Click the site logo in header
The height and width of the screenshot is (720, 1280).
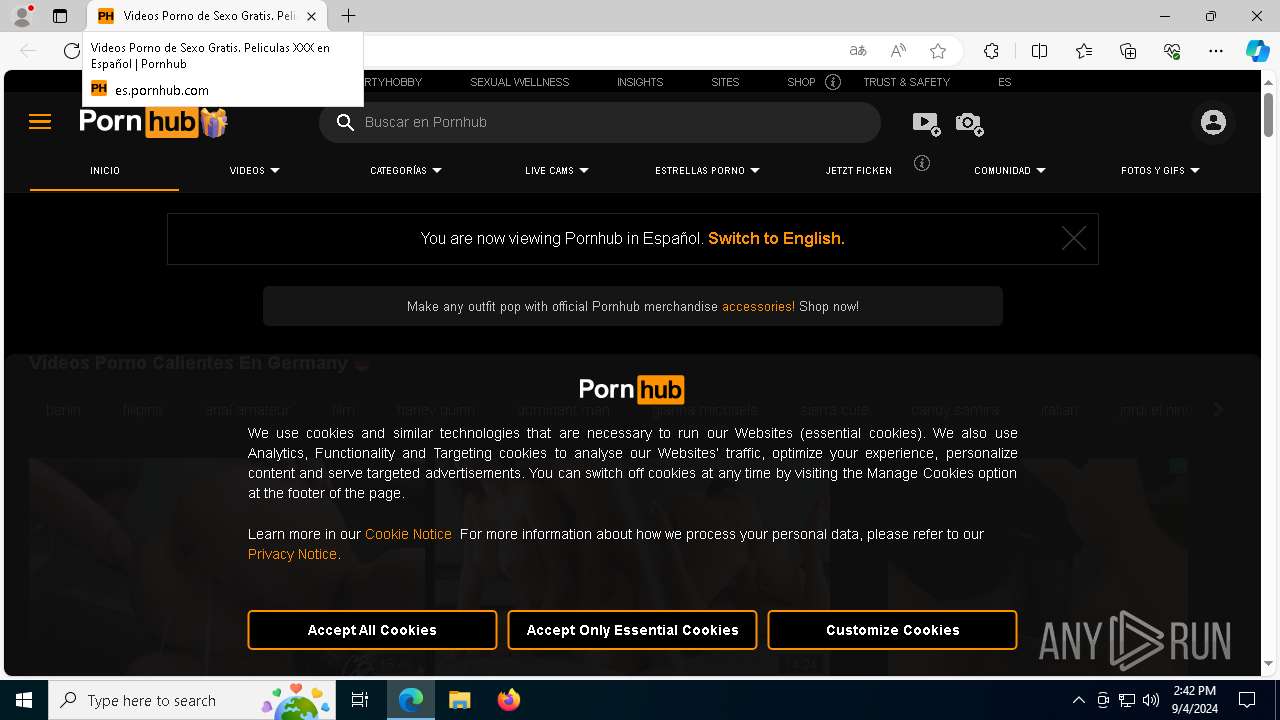(x=153, y=122)
